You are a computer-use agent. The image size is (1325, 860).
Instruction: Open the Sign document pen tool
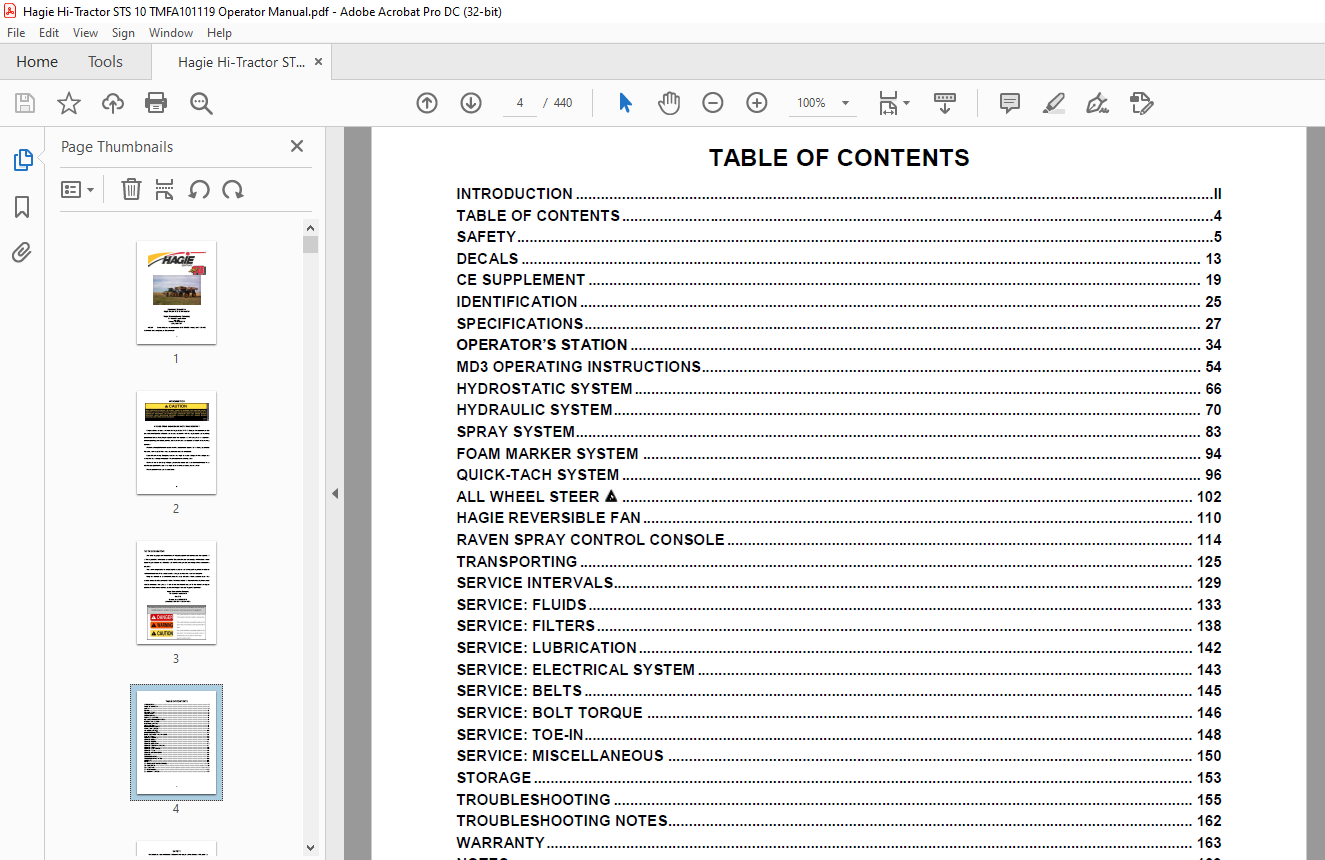click(1097, 103)
